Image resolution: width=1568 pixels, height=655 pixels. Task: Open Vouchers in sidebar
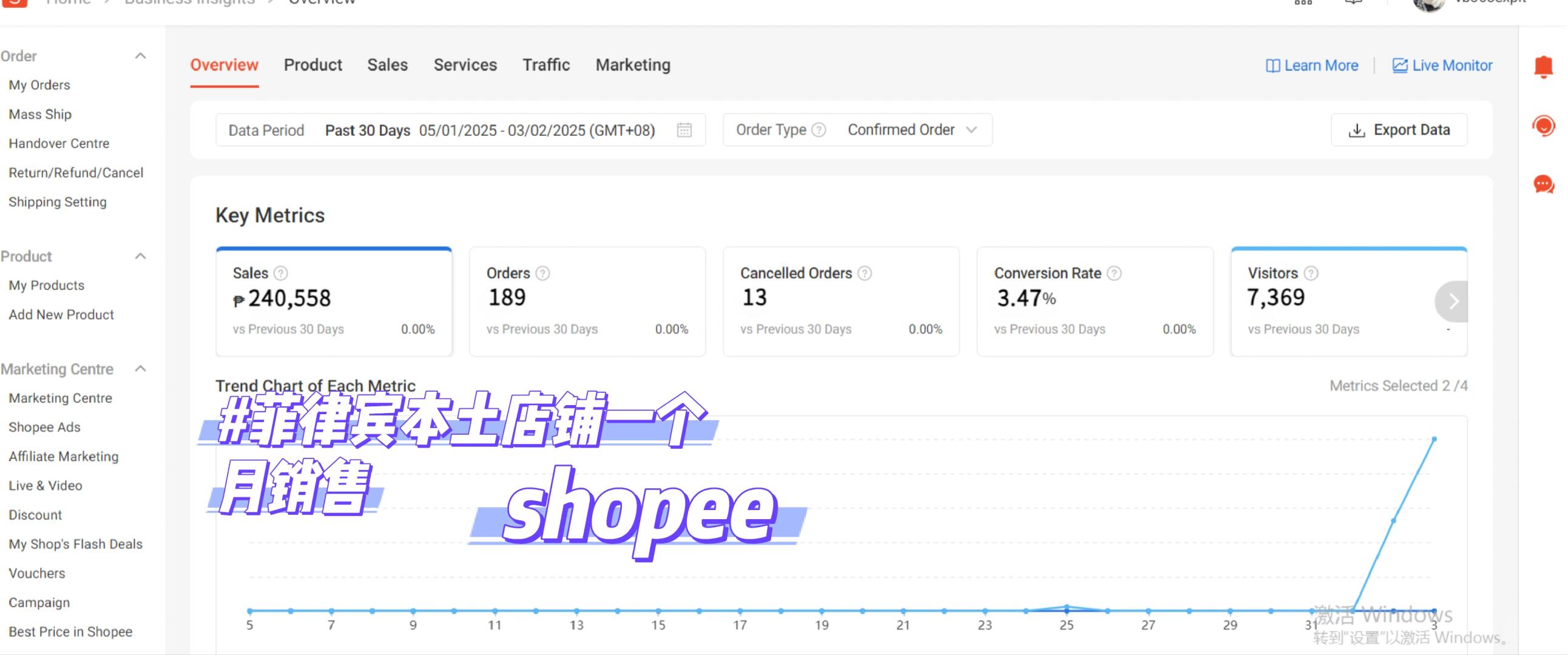[x=36, y=573]
